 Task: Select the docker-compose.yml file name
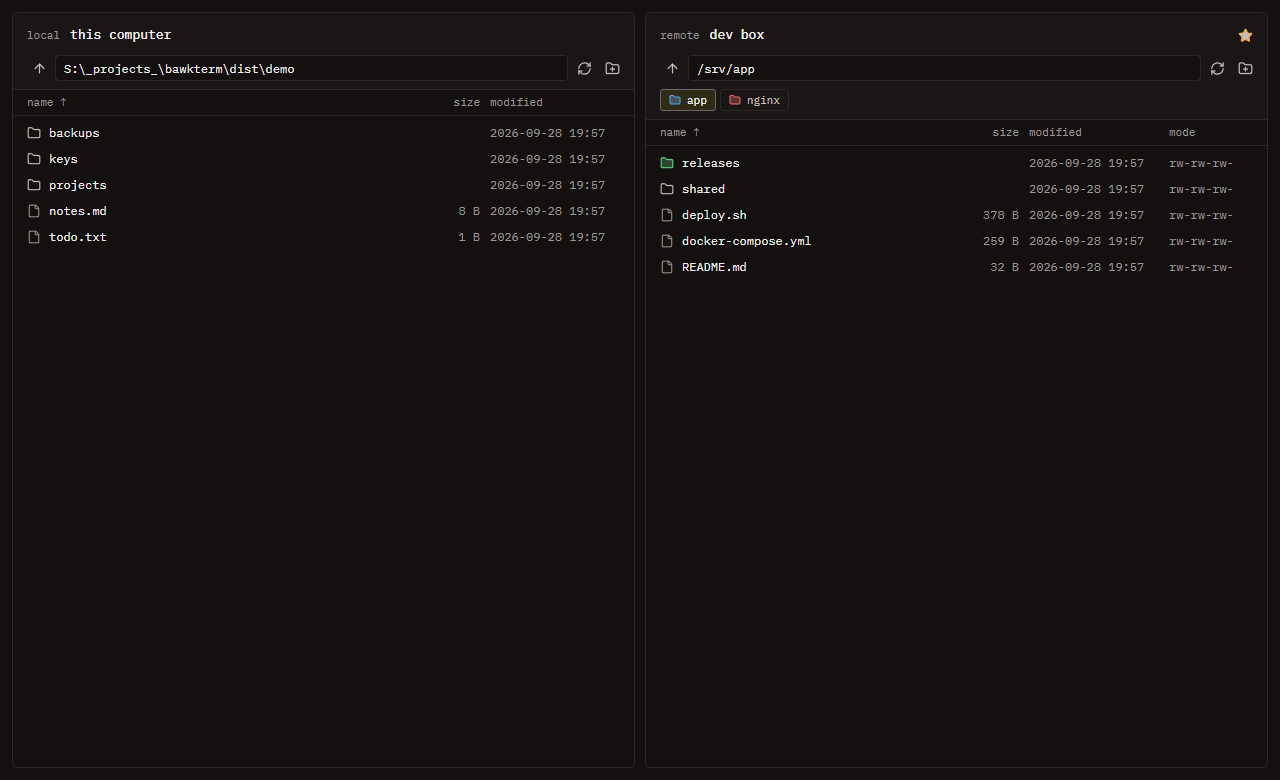[746, 241]
